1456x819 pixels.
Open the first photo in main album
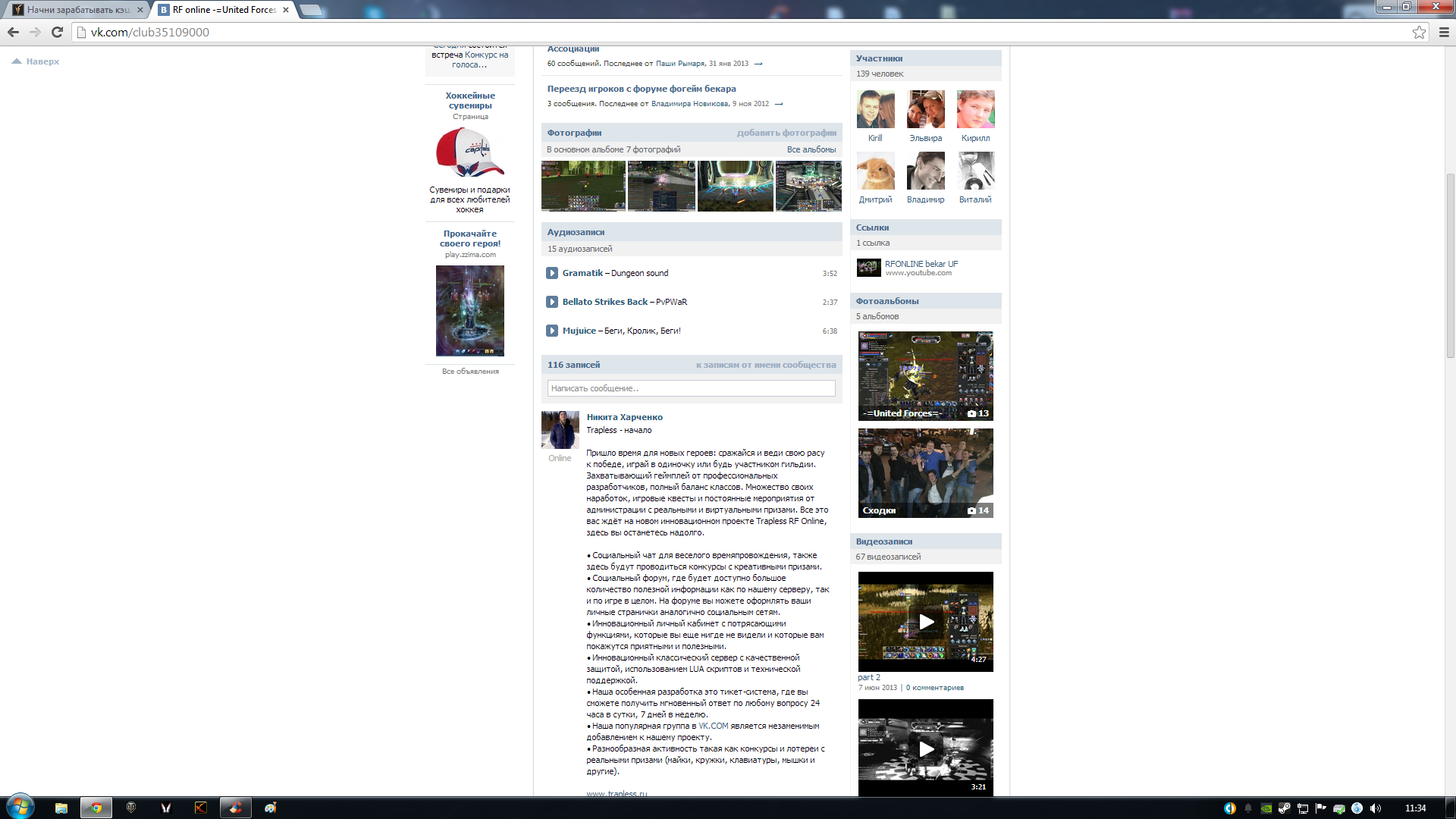583,186
